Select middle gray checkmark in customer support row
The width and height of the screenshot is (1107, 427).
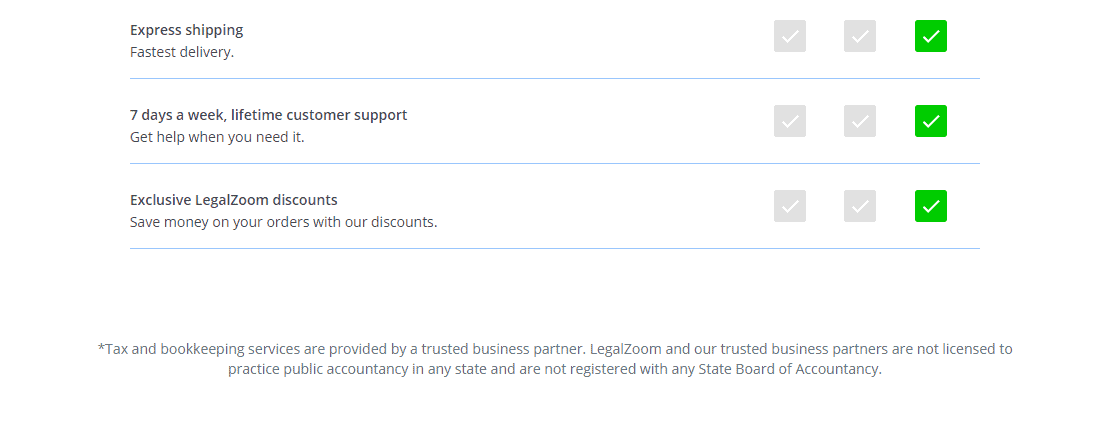click(x=860, y=121)
